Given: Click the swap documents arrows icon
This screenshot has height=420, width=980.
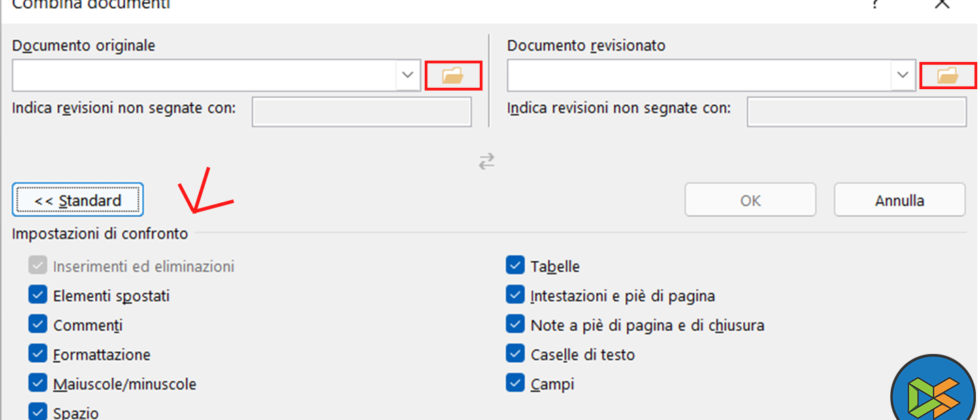Looking at the screenshot, I should coord(487,161).
